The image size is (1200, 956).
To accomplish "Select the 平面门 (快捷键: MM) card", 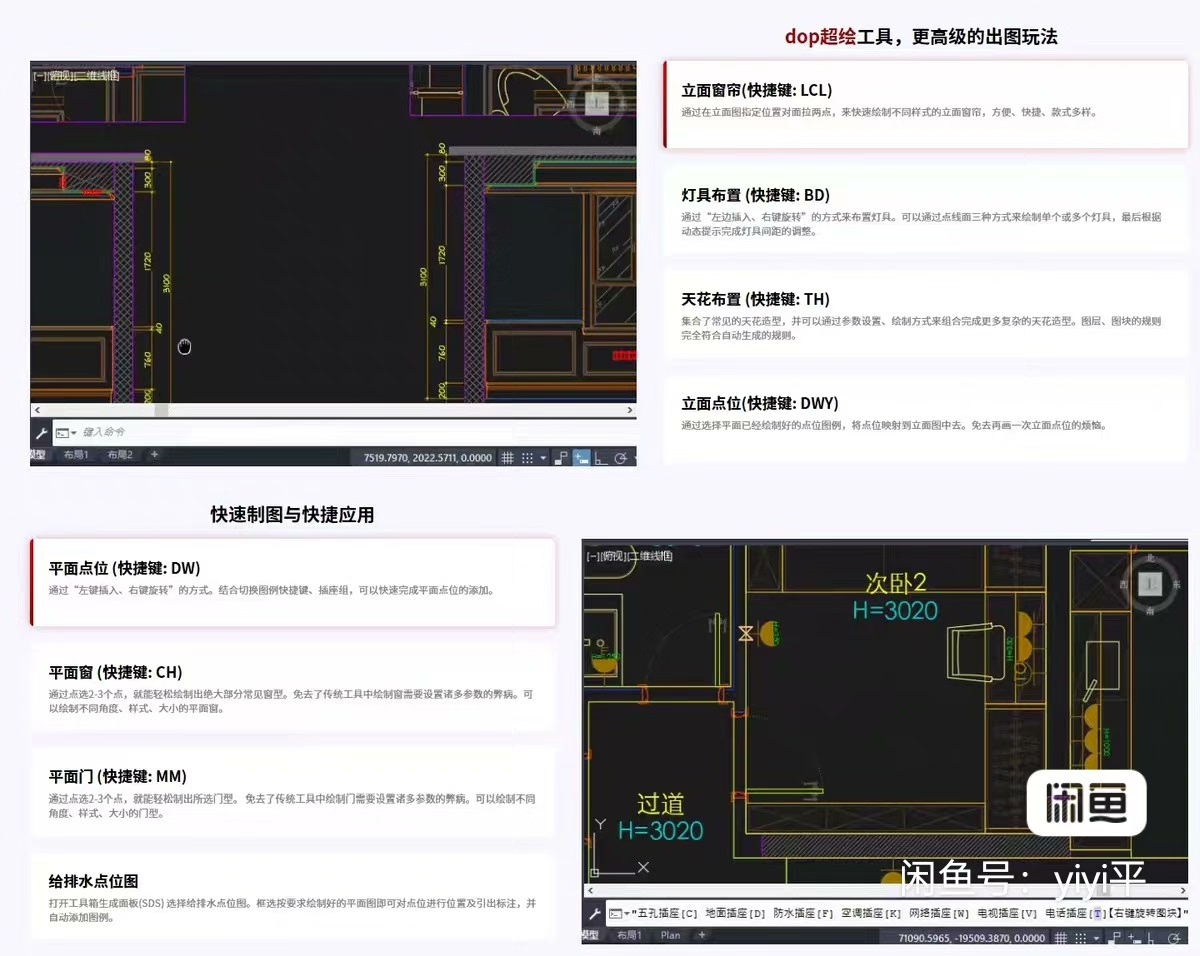I will click(x=293, y=792).
